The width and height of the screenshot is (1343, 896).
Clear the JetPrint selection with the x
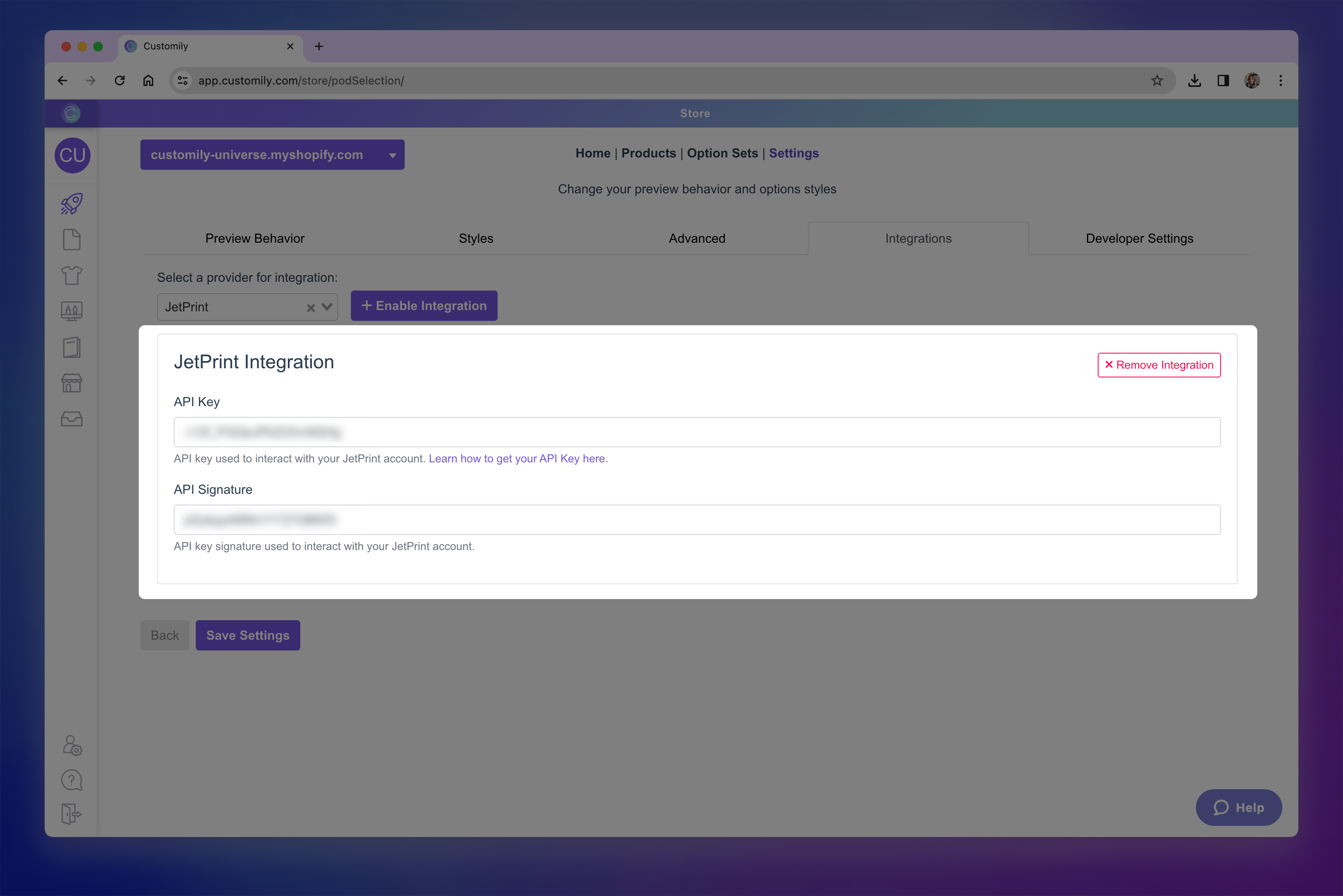311,307
